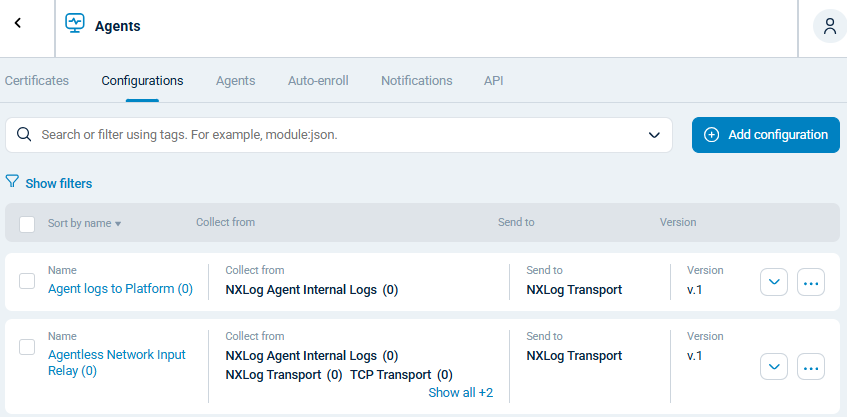
Task: Click the Agents page title
Action: click(118, 26)
